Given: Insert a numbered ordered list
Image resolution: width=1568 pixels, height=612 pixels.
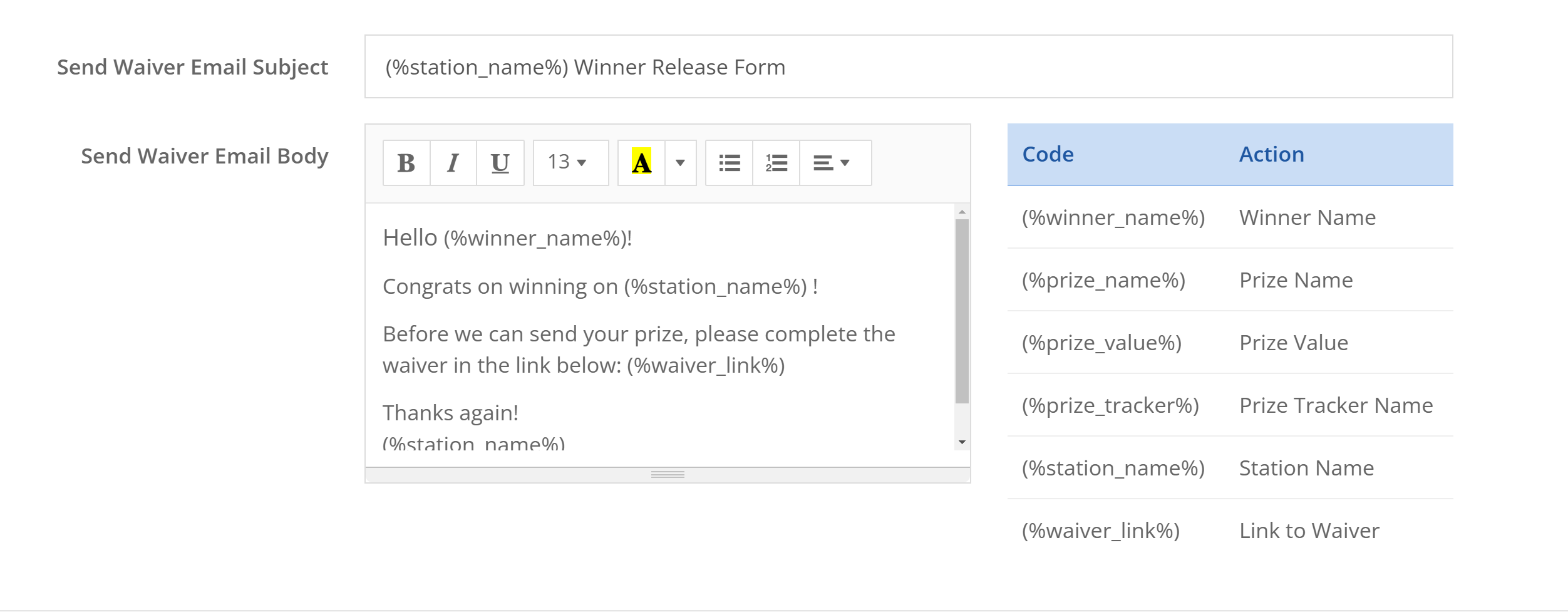Looking at the screenshot, I should coord(776,163).
